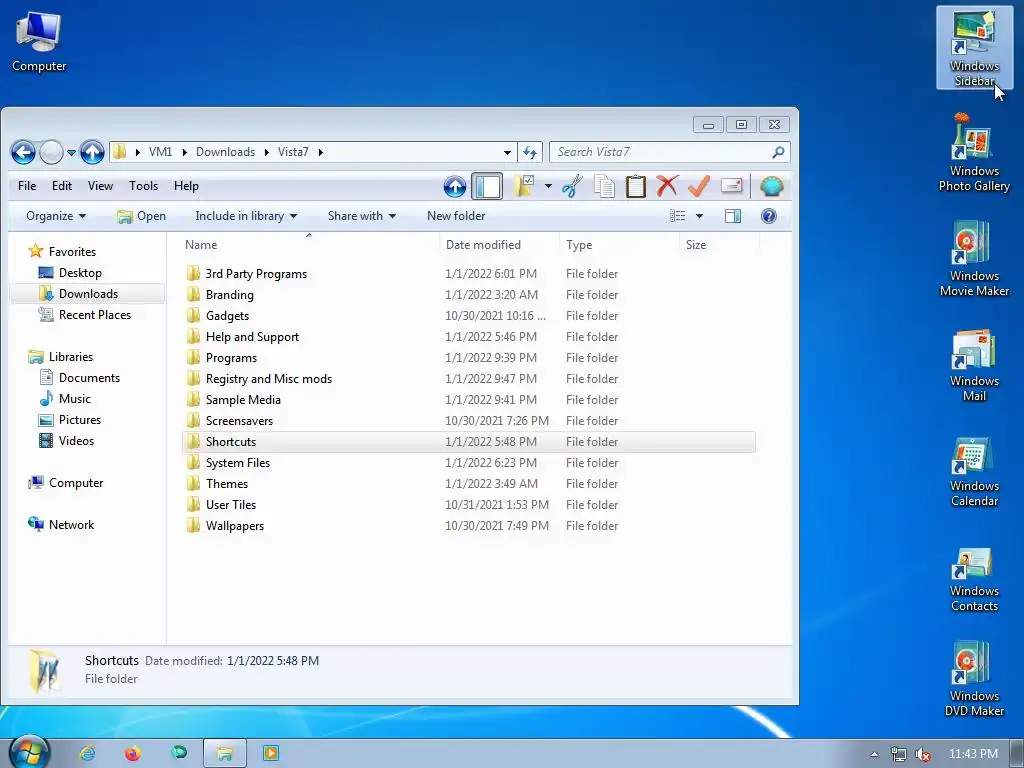Select Computer in the navigation pane
This screenshot has height=768, width=1024.
click(66, 483)
